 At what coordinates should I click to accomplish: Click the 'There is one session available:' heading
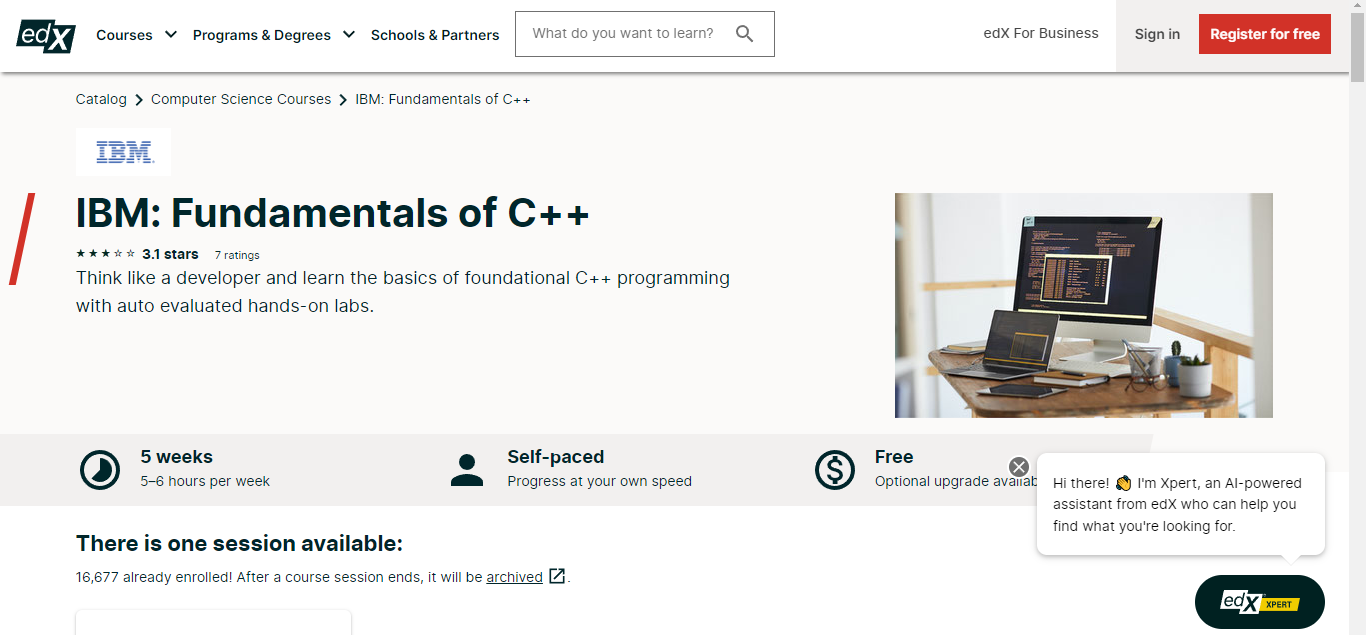tap(239, 544)
